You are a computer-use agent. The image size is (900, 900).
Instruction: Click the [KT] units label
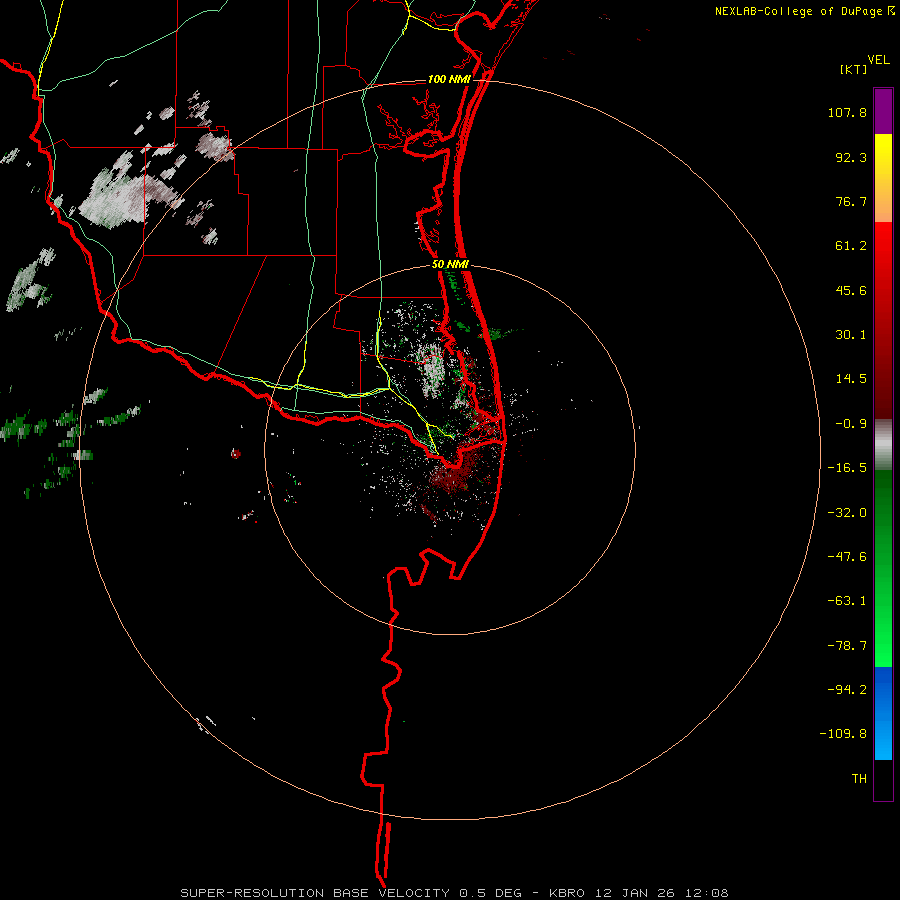coord(854,69)
